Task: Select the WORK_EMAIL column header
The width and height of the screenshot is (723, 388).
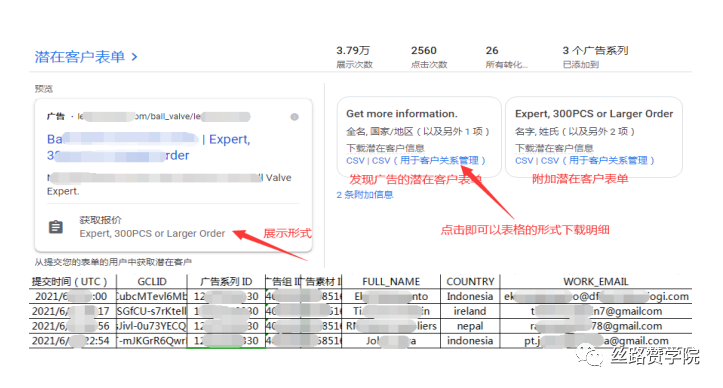Action: click(x=596, y=281)
